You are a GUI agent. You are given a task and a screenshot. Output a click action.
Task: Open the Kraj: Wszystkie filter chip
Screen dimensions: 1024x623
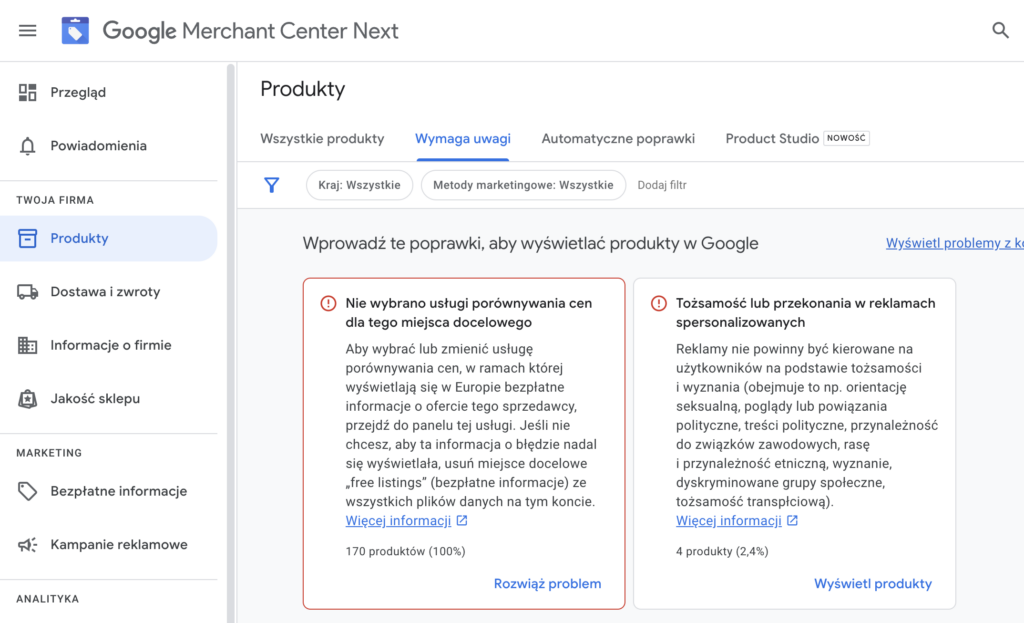(359, 185)
